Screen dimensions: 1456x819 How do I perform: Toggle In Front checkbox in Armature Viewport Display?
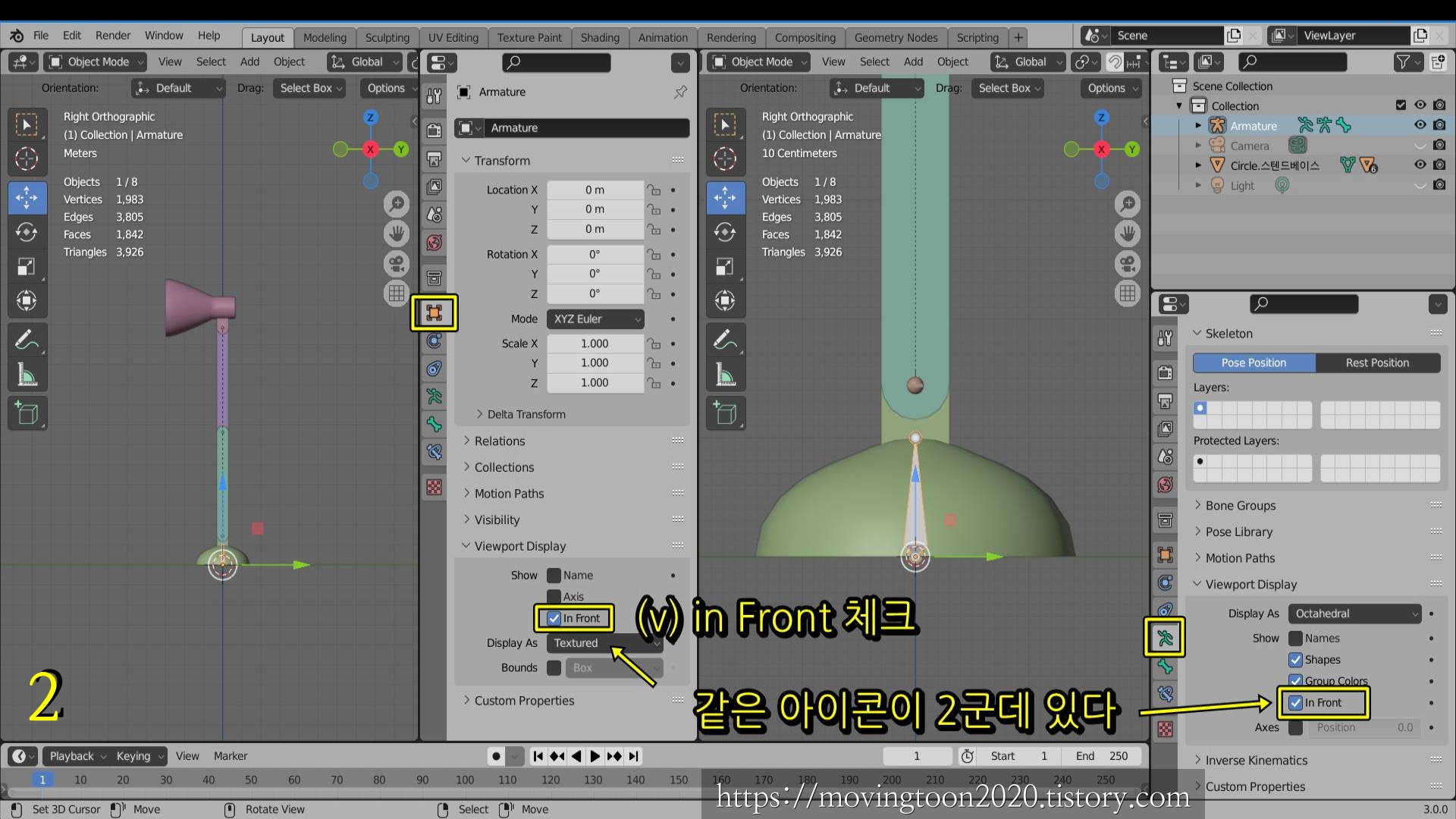[1295, 703]
